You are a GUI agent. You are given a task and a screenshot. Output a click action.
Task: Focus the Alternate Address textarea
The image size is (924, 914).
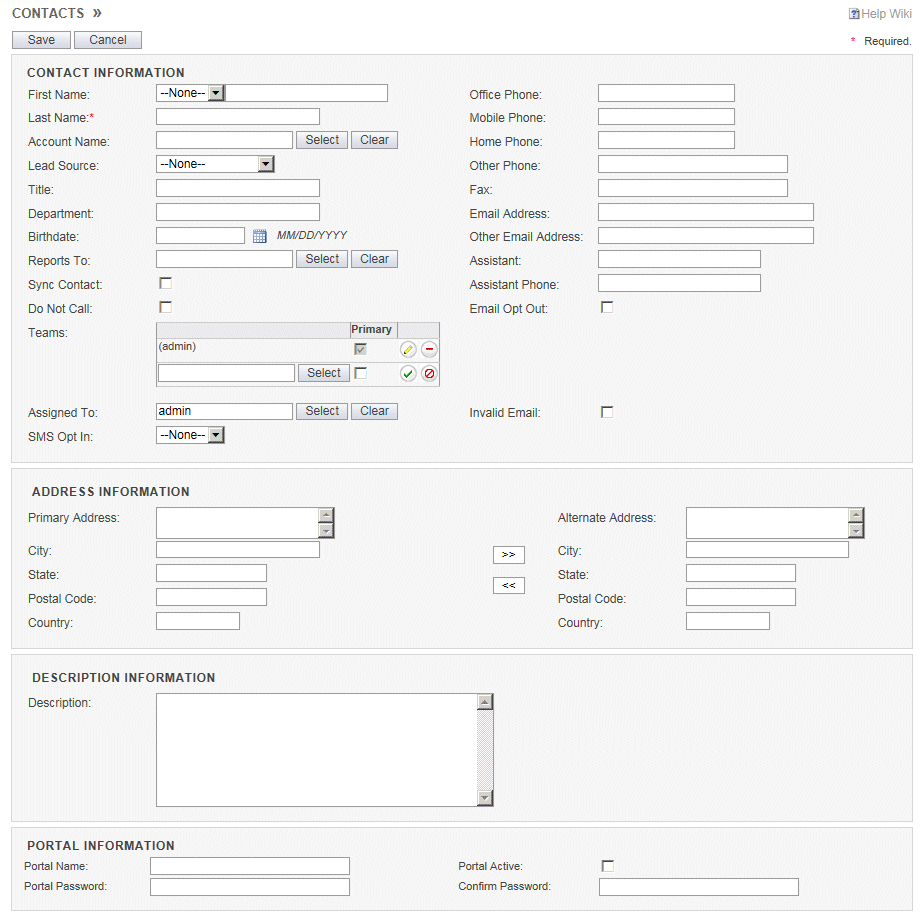pyautogui.click(x=767, y=523)
